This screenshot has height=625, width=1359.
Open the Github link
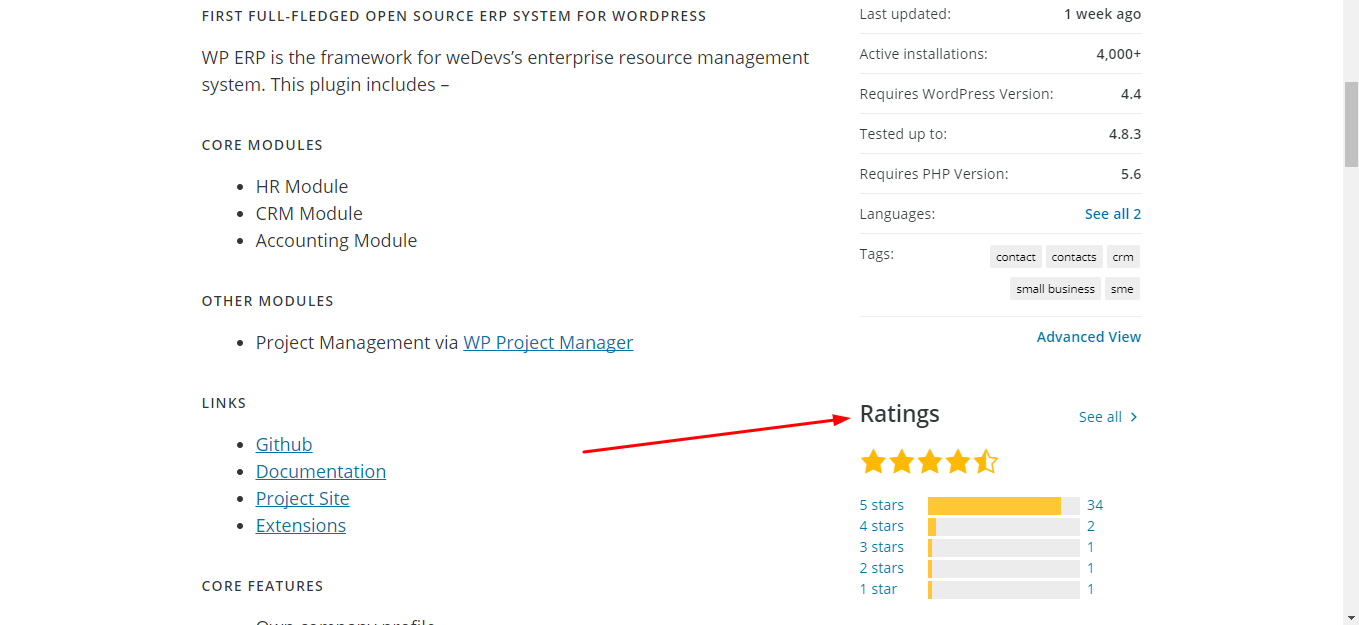(x=284, y=444)
